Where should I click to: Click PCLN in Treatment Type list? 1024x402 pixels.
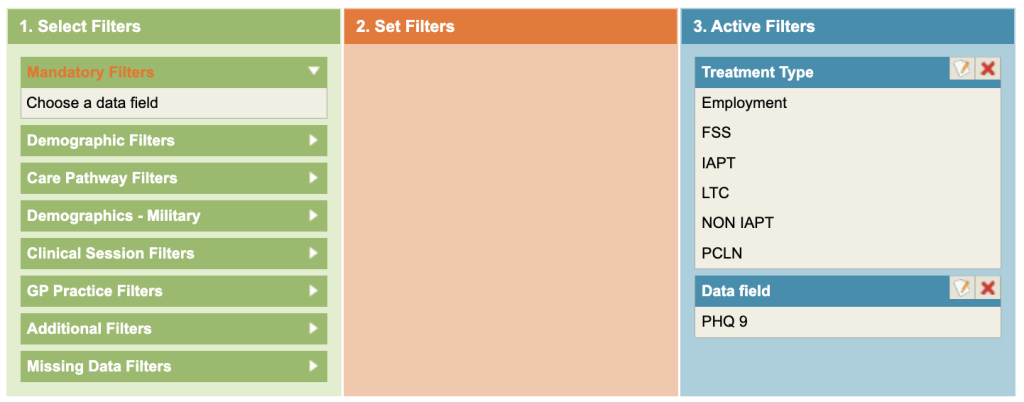(x=722, y=253)
